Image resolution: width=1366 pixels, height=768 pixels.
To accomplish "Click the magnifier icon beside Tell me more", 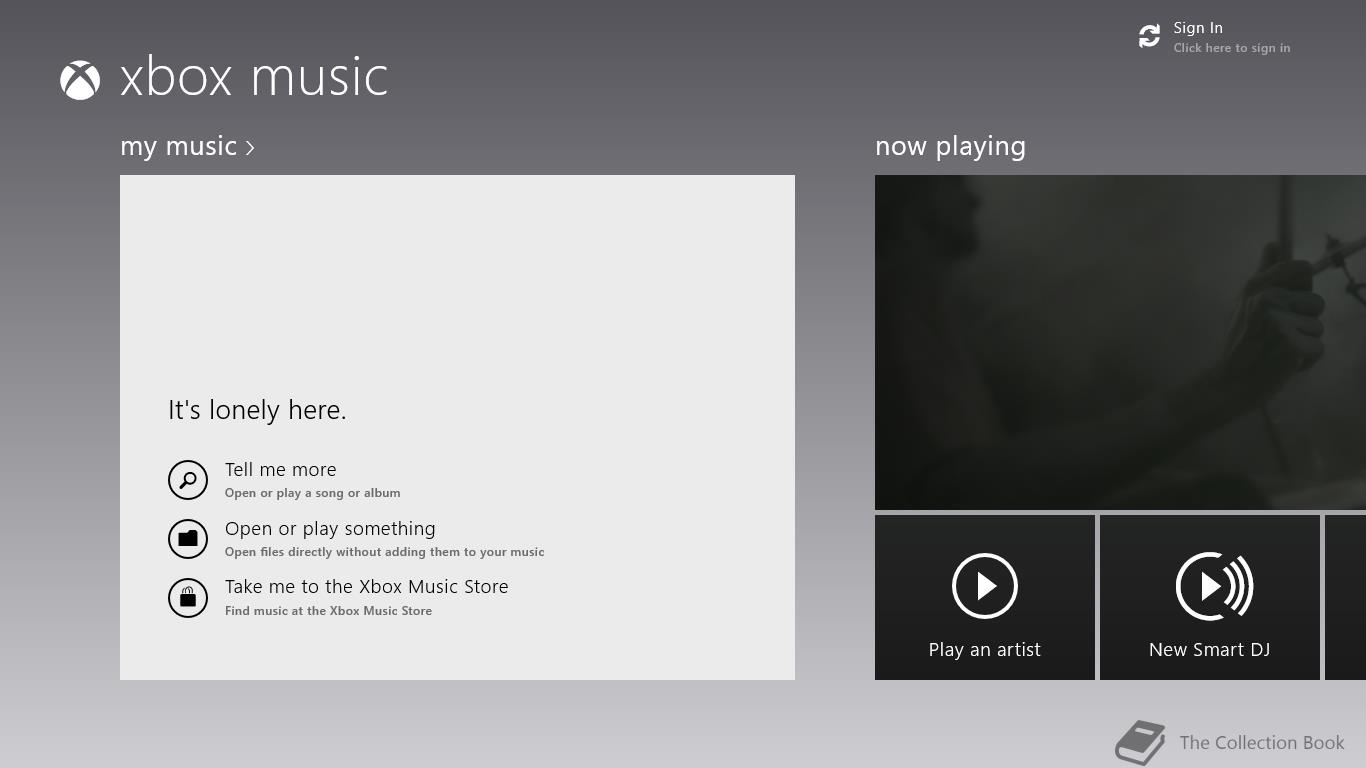I will point(188,480).
